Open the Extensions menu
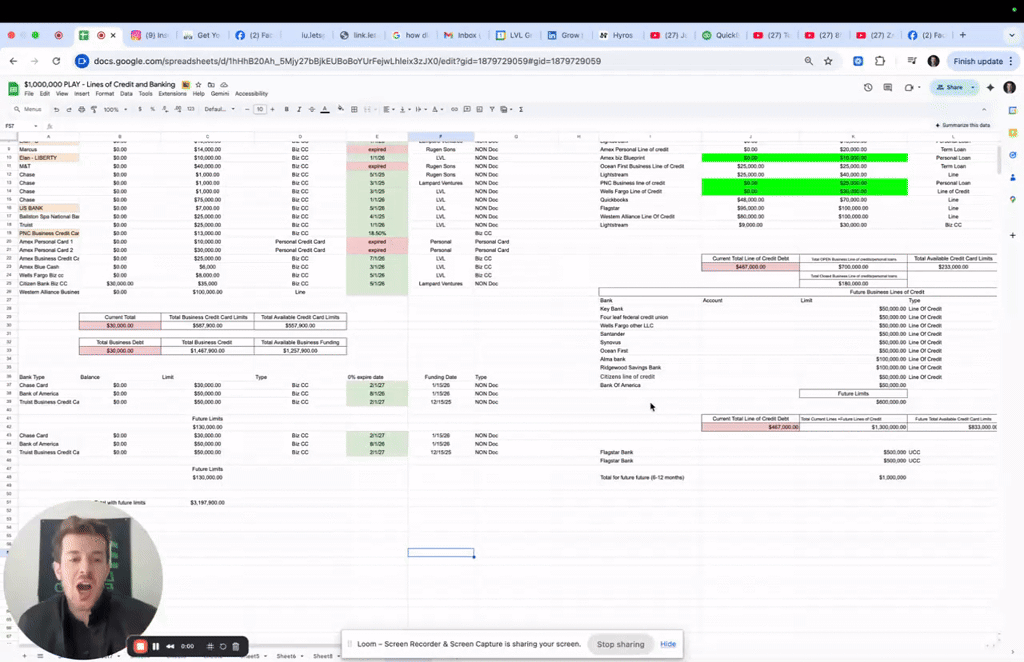The width and height of the screenshot is (1024, 662). pos(172,94)
